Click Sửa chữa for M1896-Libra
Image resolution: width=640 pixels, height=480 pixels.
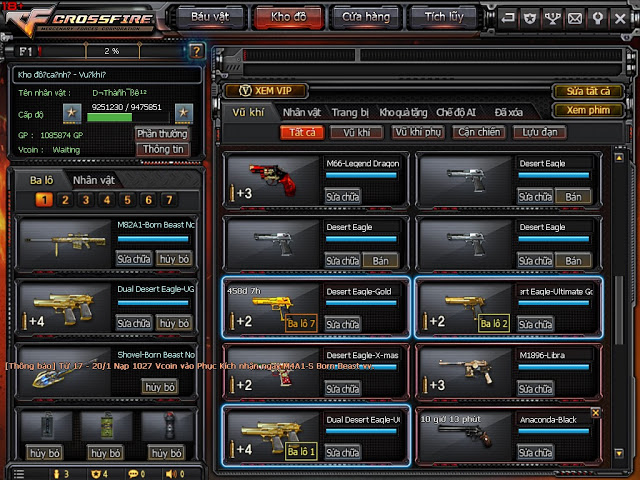(x=535, y=389)
